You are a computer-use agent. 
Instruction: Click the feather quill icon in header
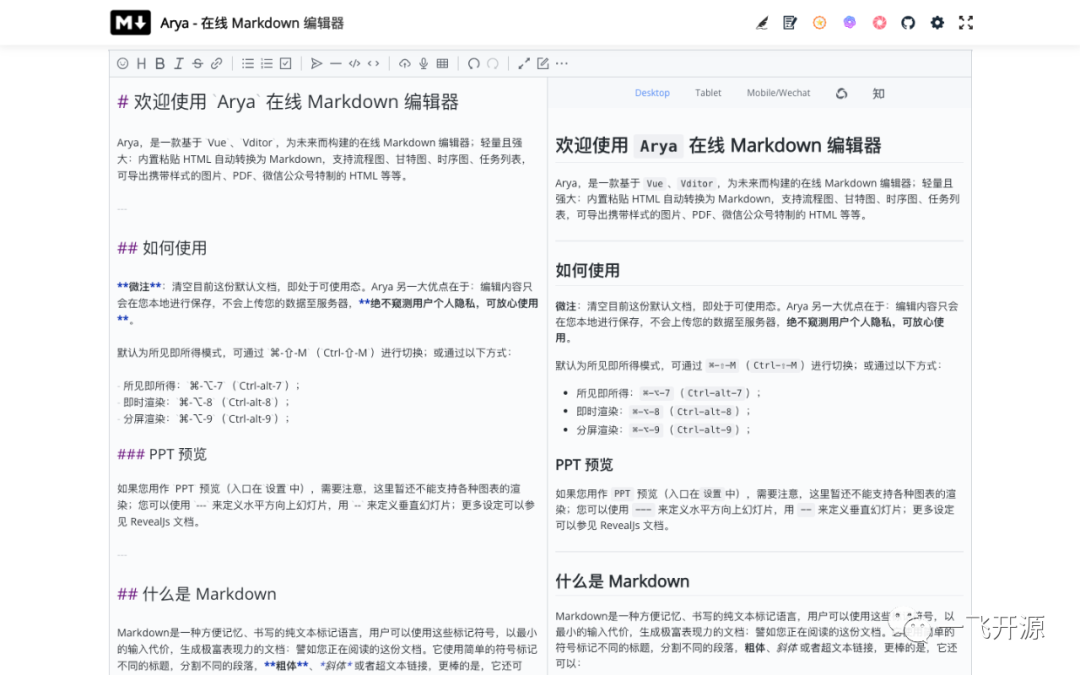point(762,23)
